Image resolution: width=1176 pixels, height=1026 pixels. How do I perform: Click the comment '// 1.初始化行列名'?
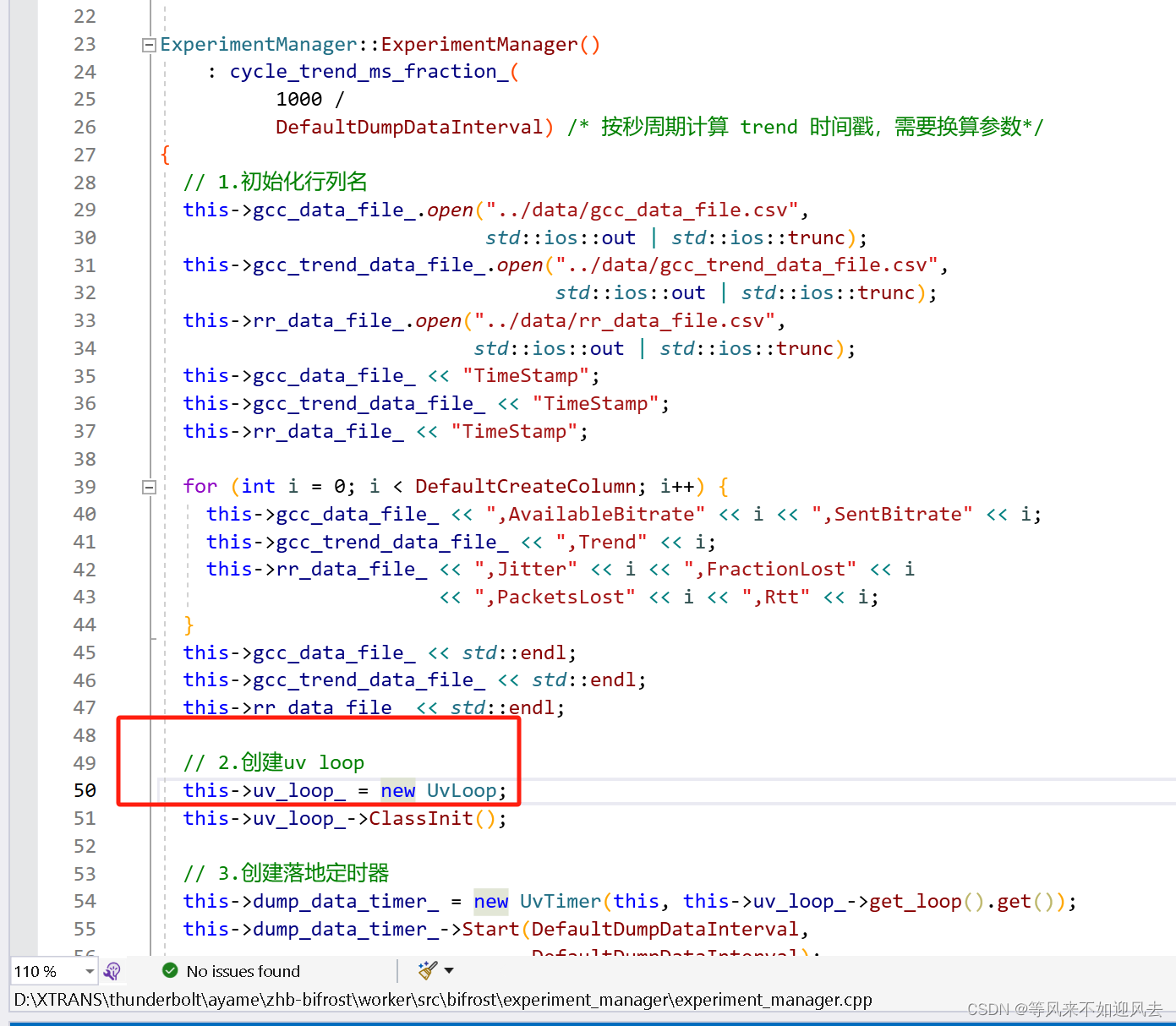click(x=276, y=182)
